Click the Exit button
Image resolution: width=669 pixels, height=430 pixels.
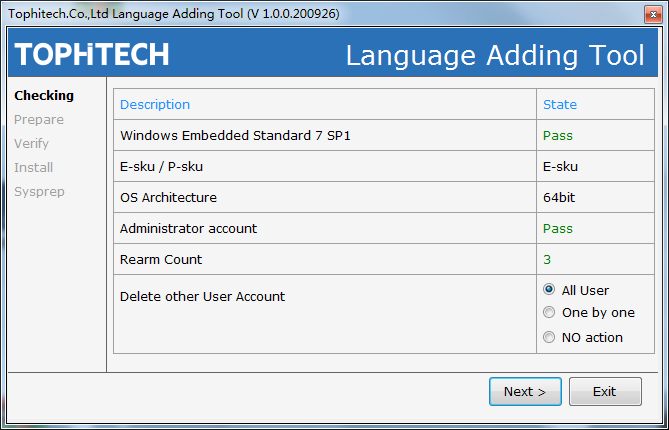click(x=605, y=391)
